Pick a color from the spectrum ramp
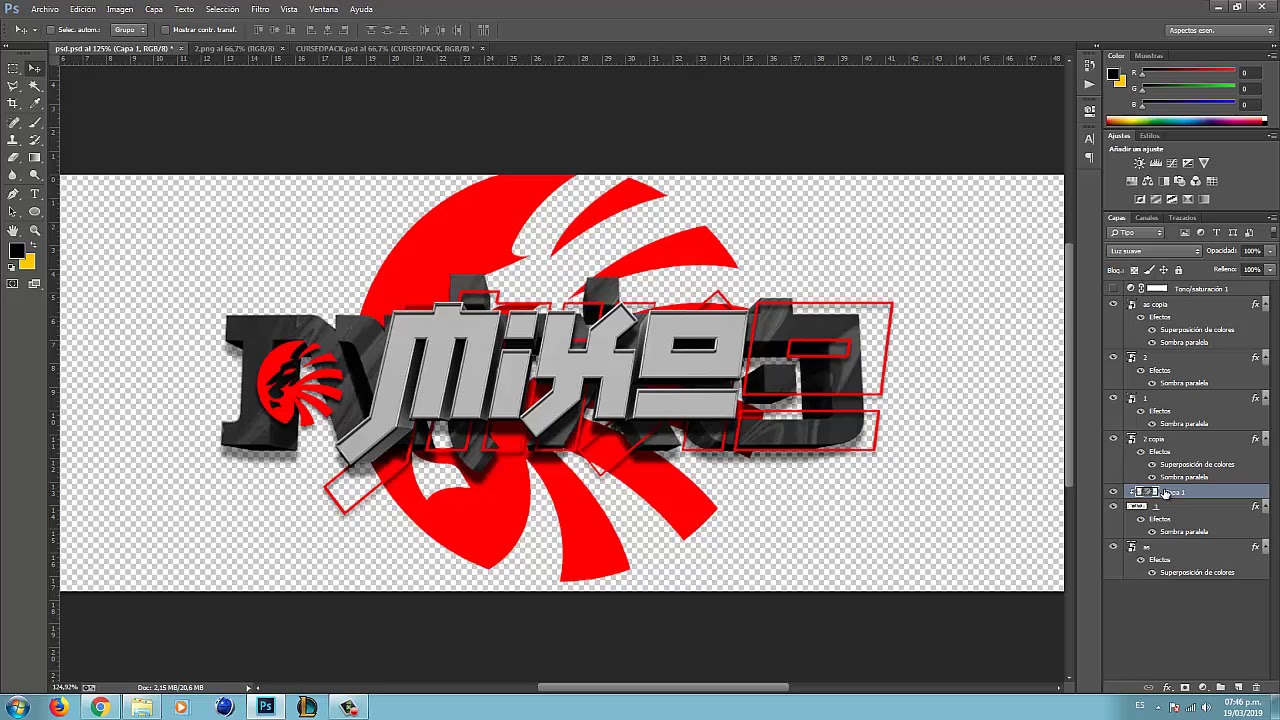This screenshot has height=720, width=1280. (x=1186, y=121)
